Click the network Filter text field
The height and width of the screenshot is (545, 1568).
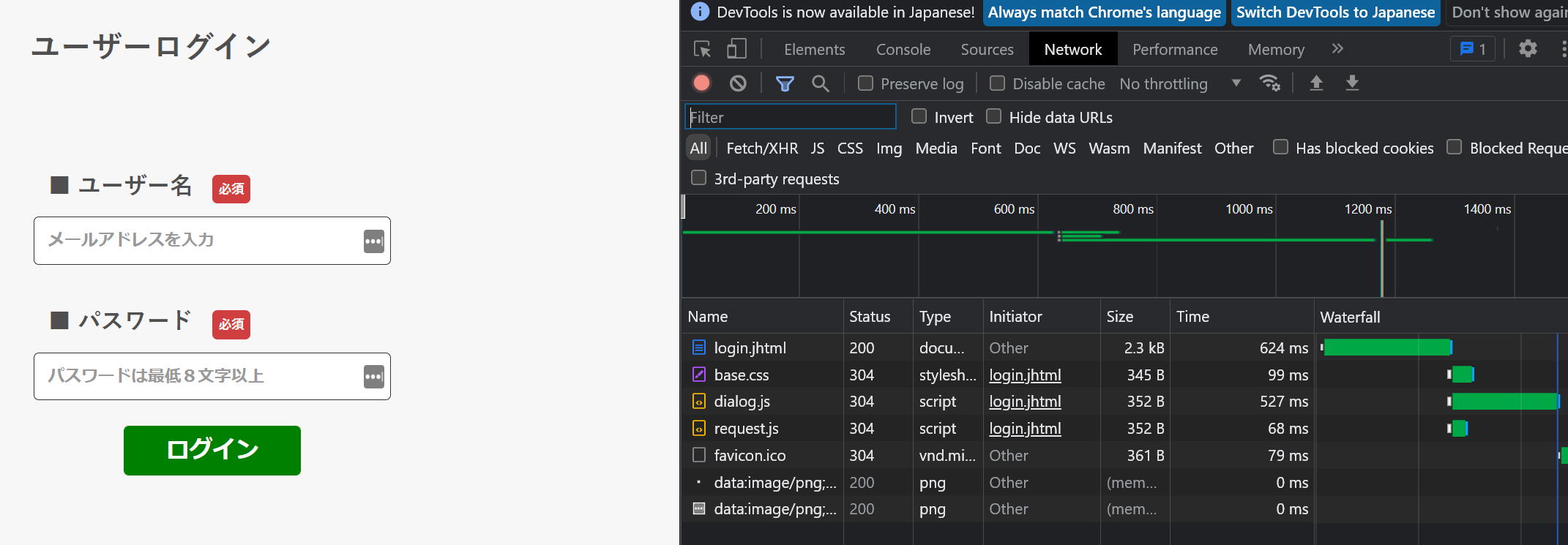pos(791,117)
